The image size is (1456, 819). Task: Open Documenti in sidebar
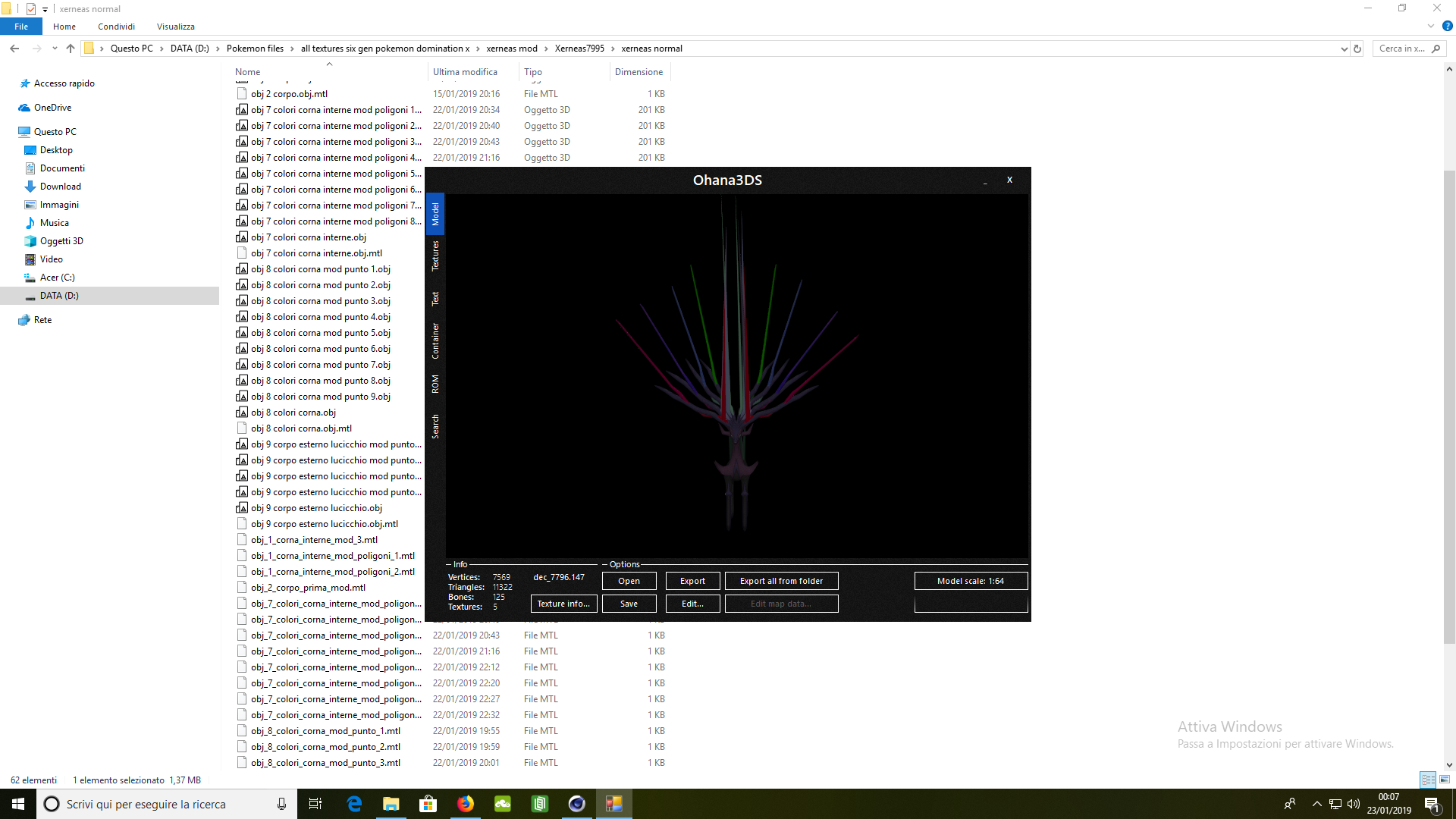(62, 168)
